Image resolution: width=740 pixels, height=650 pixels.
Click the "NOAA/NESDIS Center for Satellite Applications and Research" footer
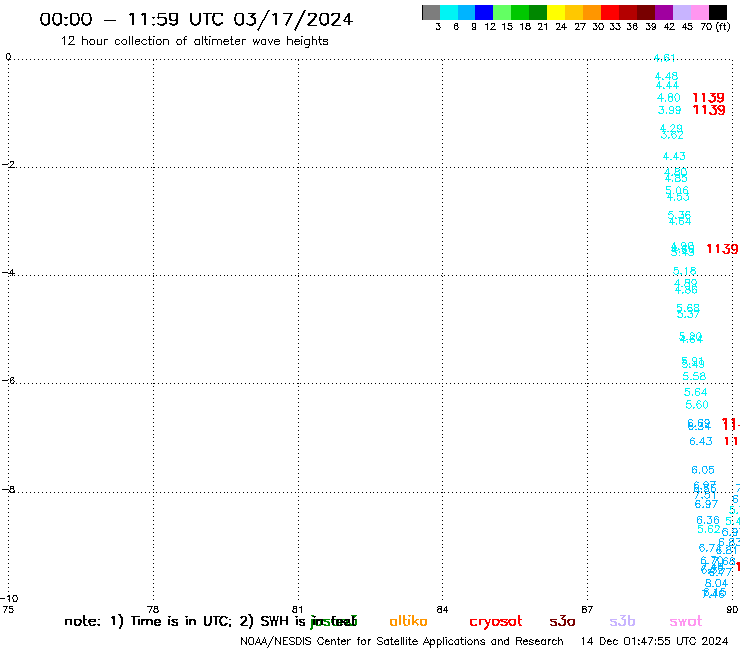point(402,641)
